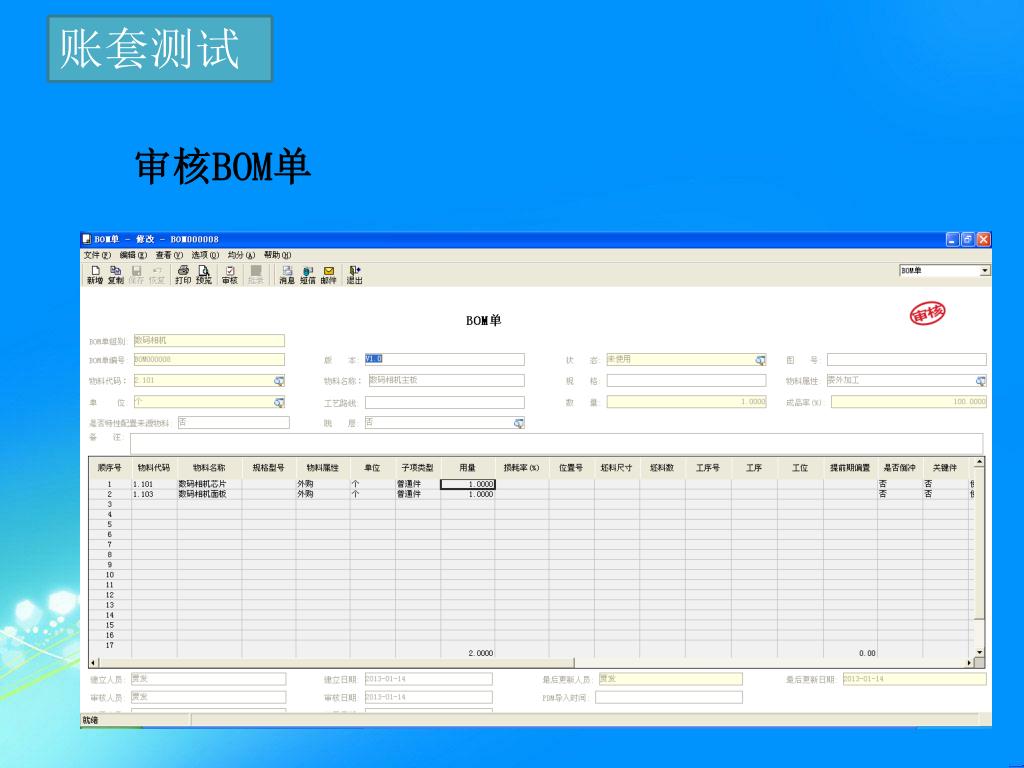Click the 建立人员 field at the bottom
Viewport: 1024px width, 768px height.
(x=208, y=679)
